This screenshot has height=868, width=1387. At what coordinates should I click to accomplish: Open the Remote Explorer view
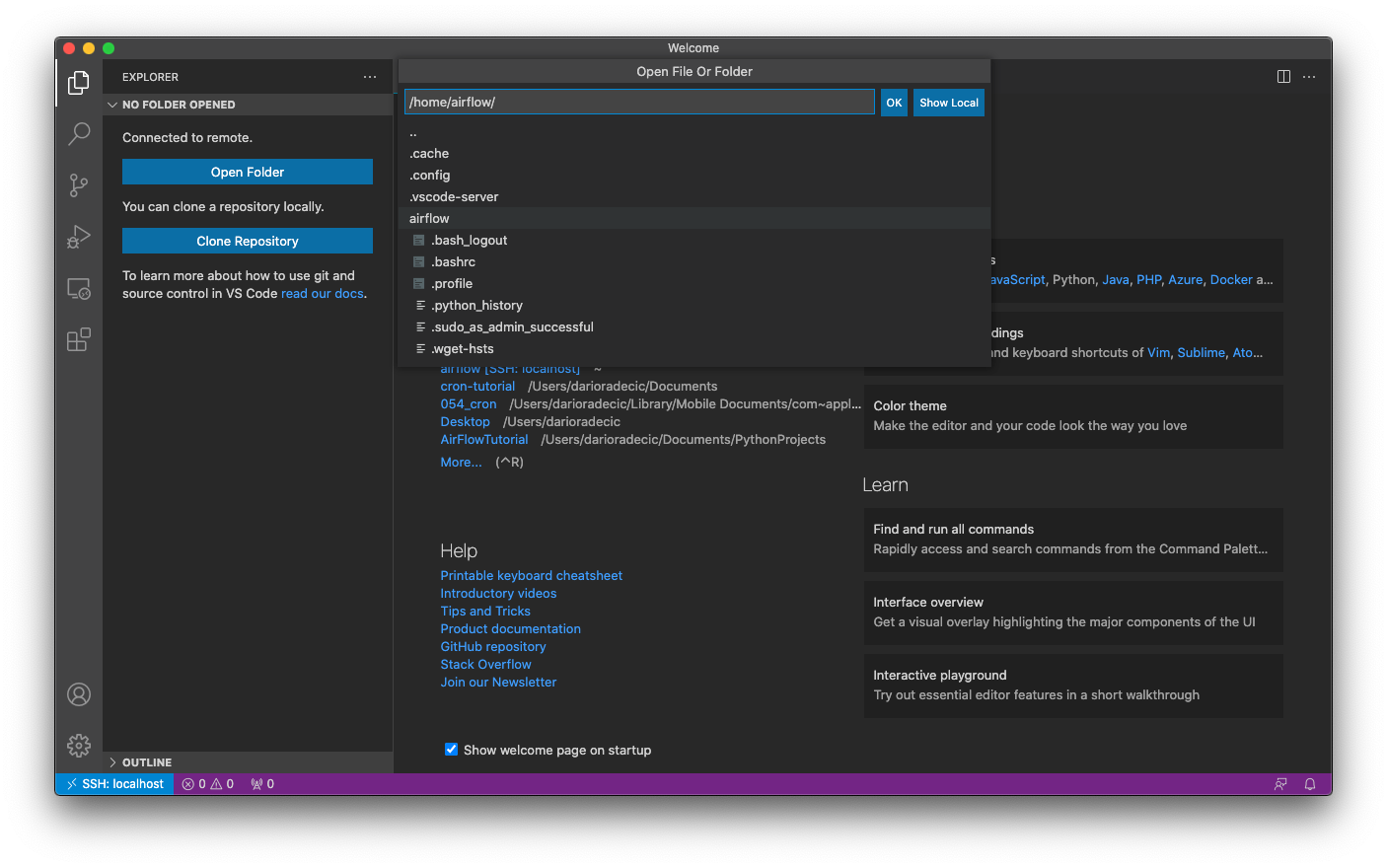coord(79,289)
